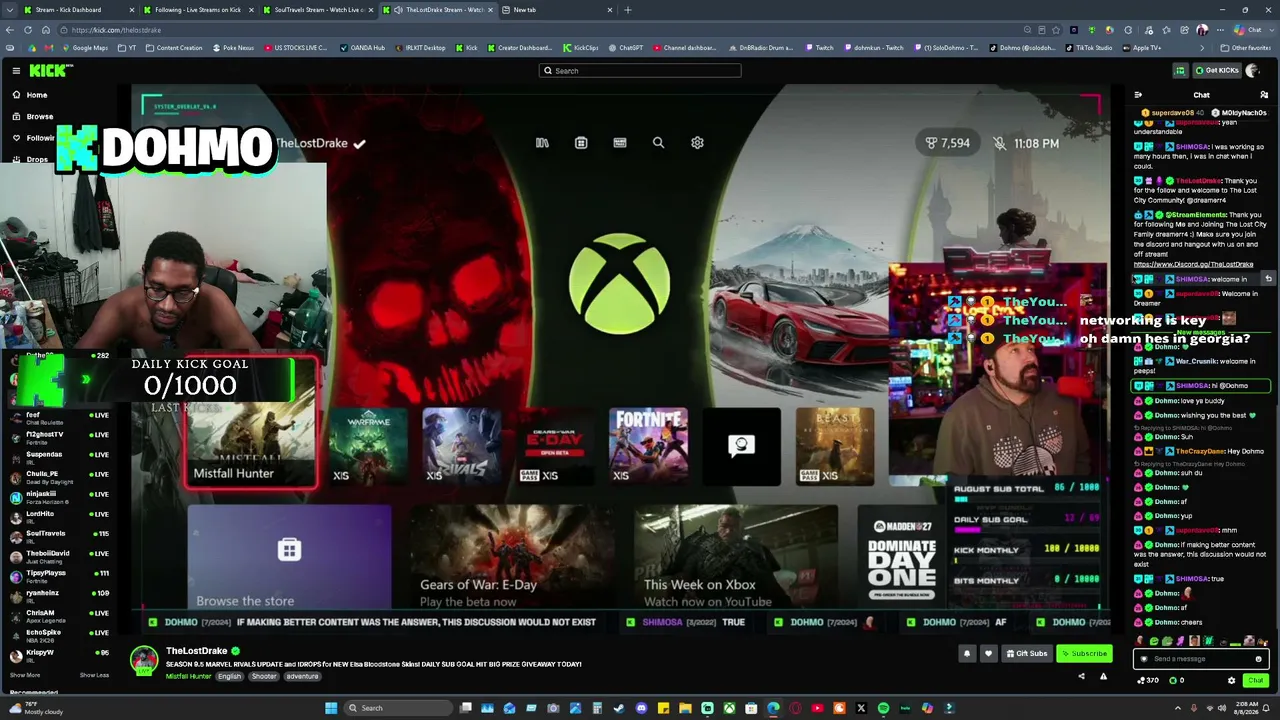Viewport: 1280px width, 720px height.
Task: Open the browser profile avatar
Action: click(x=1202, y=30)
